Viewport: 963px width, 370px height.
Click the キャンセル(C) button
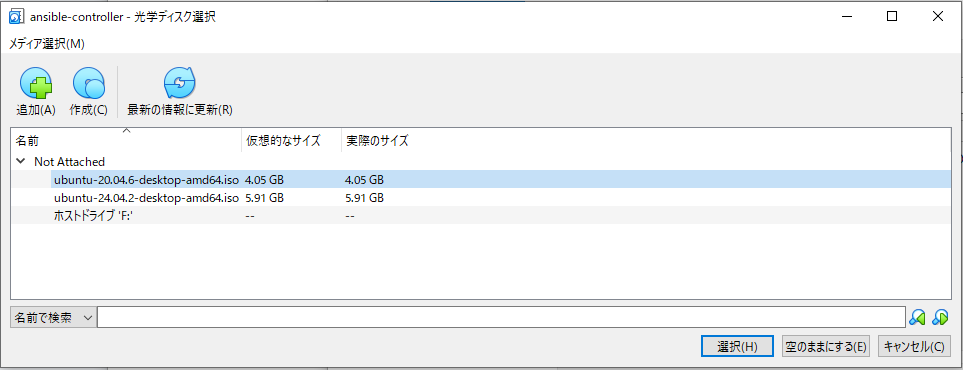pos(914,347)
